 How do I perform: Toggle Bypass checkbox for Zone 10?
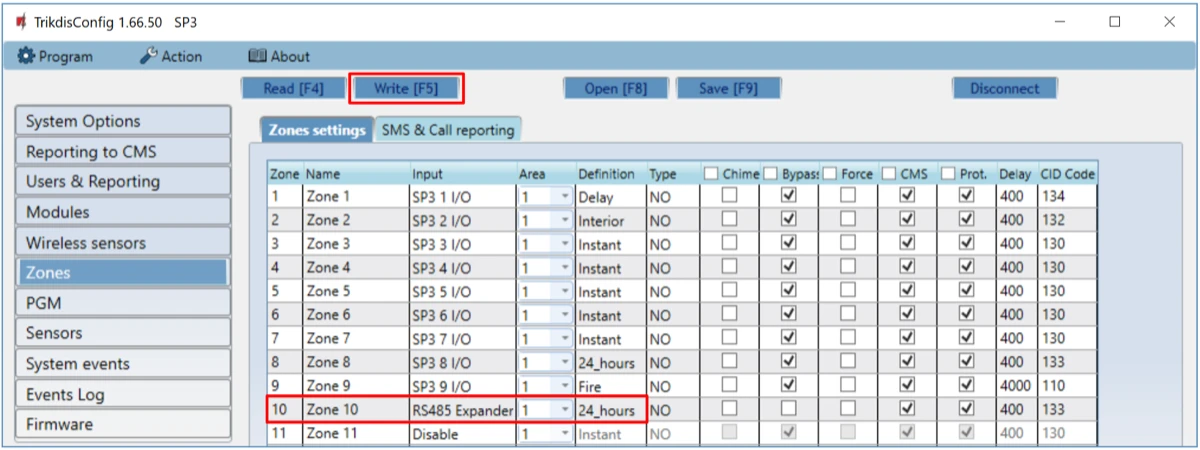pos(788,409)
